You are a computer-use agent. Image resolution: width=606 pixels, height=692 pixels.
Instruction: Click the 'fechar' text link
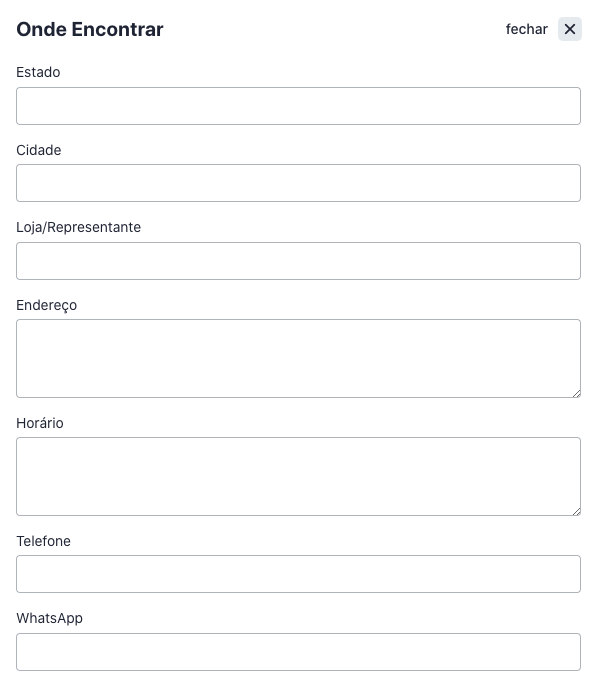pyautogui.click(x=526, y=29)
